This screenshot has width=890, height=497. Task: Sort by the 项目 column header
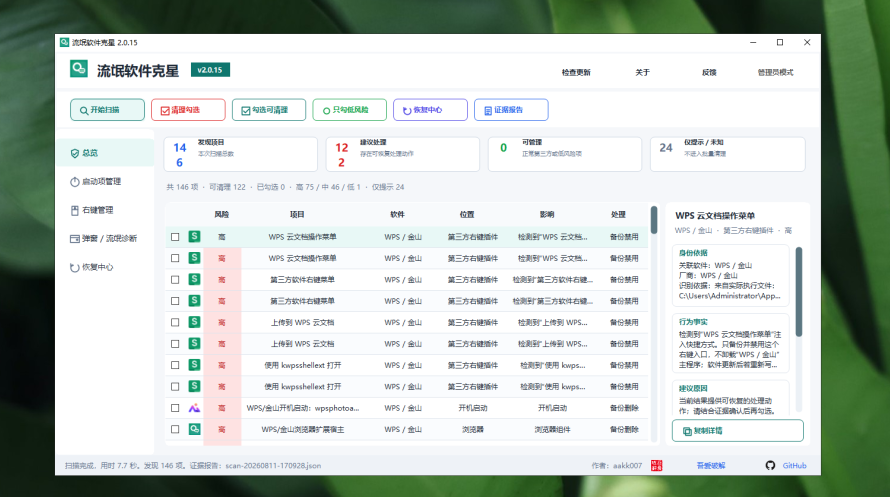[x=297, y=214]
